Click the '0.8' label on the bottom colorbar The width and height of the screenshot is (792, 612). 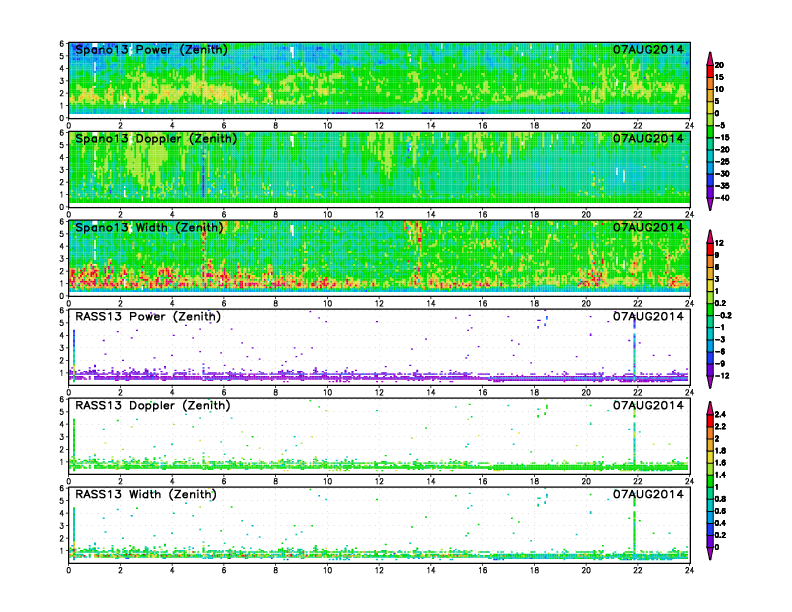[720, 499]
